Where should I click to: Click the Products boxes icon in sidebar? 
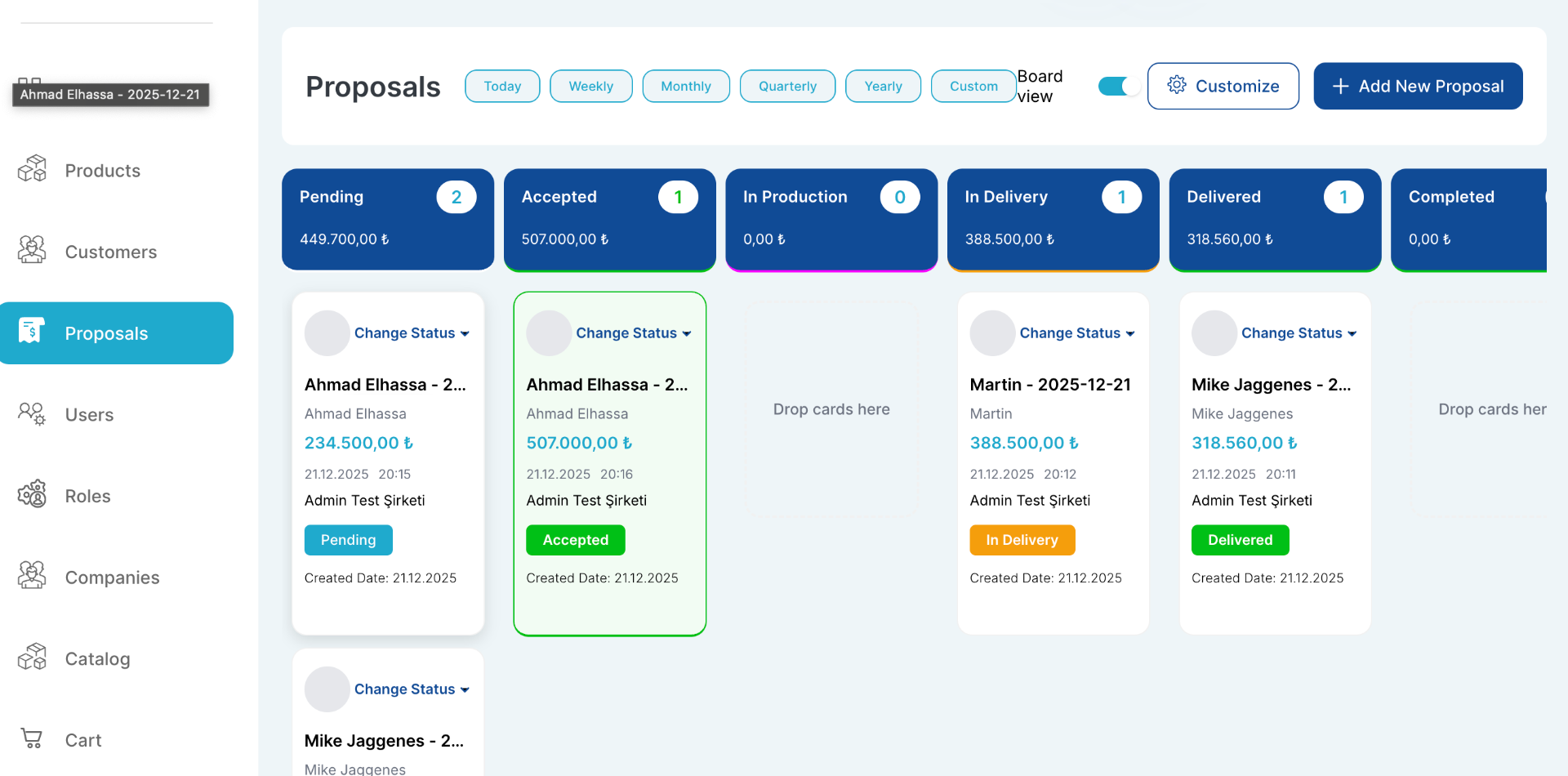tap(33, 169)
